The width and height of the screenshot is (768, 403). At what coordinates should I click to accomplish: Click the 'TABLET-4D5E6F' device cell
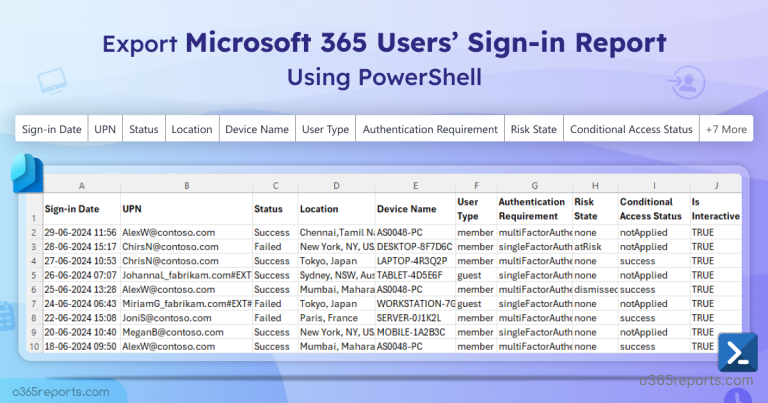pyautogui.click(x=415, y=275)
